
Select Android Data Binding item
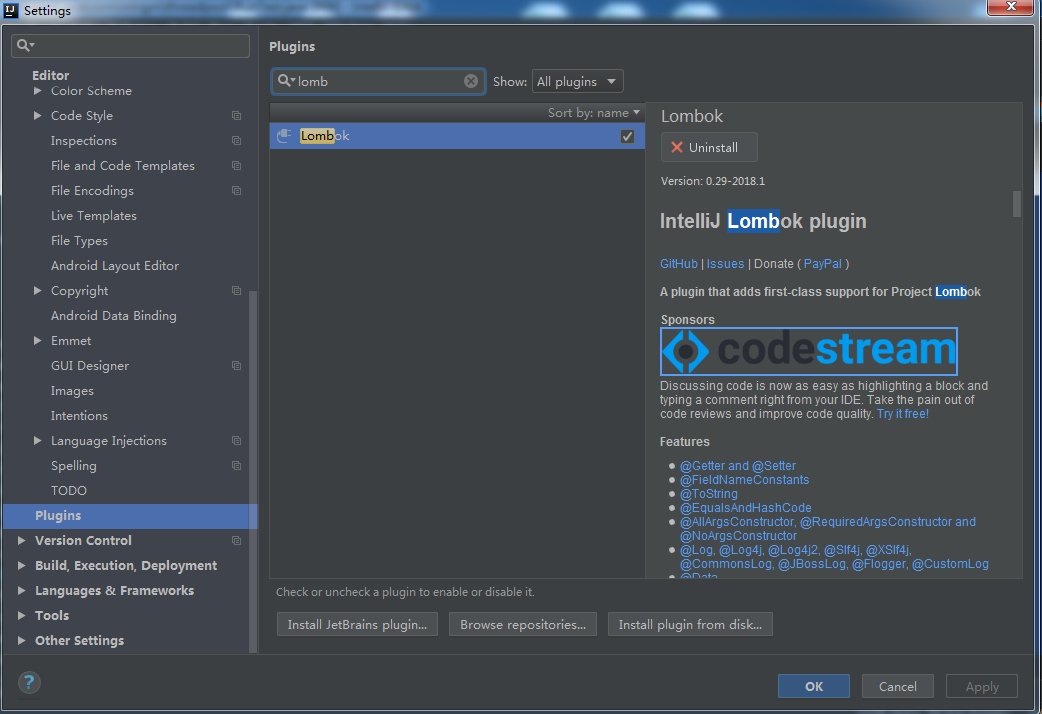coord(114,316)
